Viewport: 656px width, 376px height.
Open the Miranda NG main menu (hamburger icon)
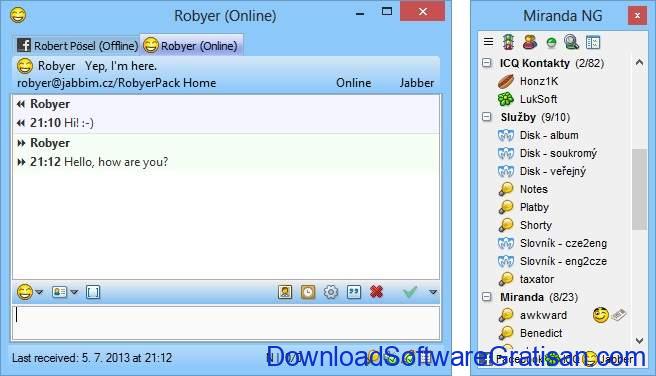(x=488, y=42)
